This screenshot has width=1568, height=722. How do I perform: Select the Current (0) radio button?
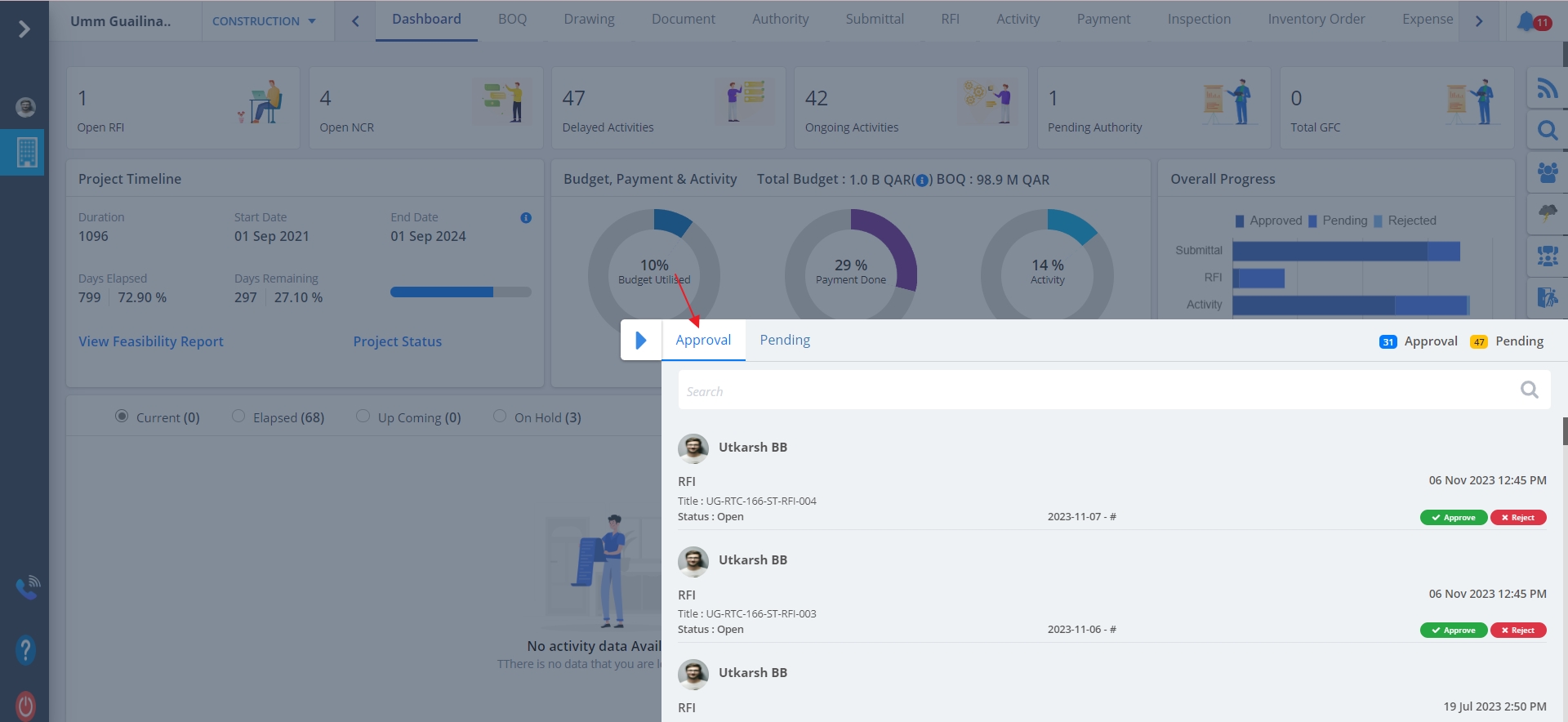[122, 417]
